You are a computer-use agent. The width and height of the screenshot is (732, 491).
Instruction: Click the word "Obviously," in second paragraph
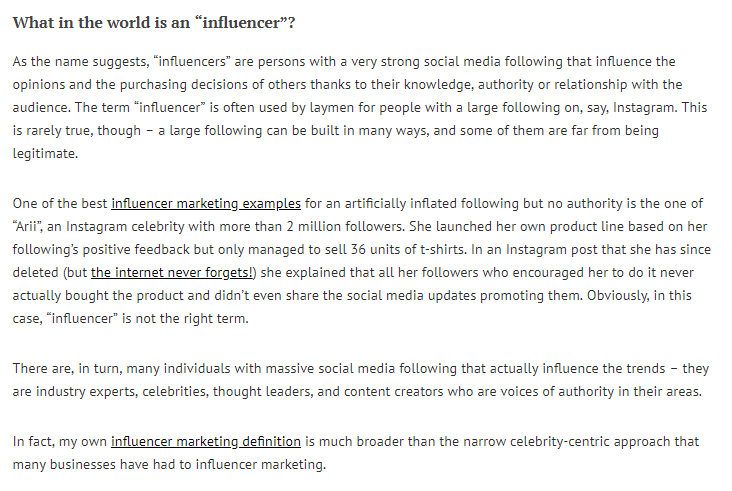[x=618, y=295]
